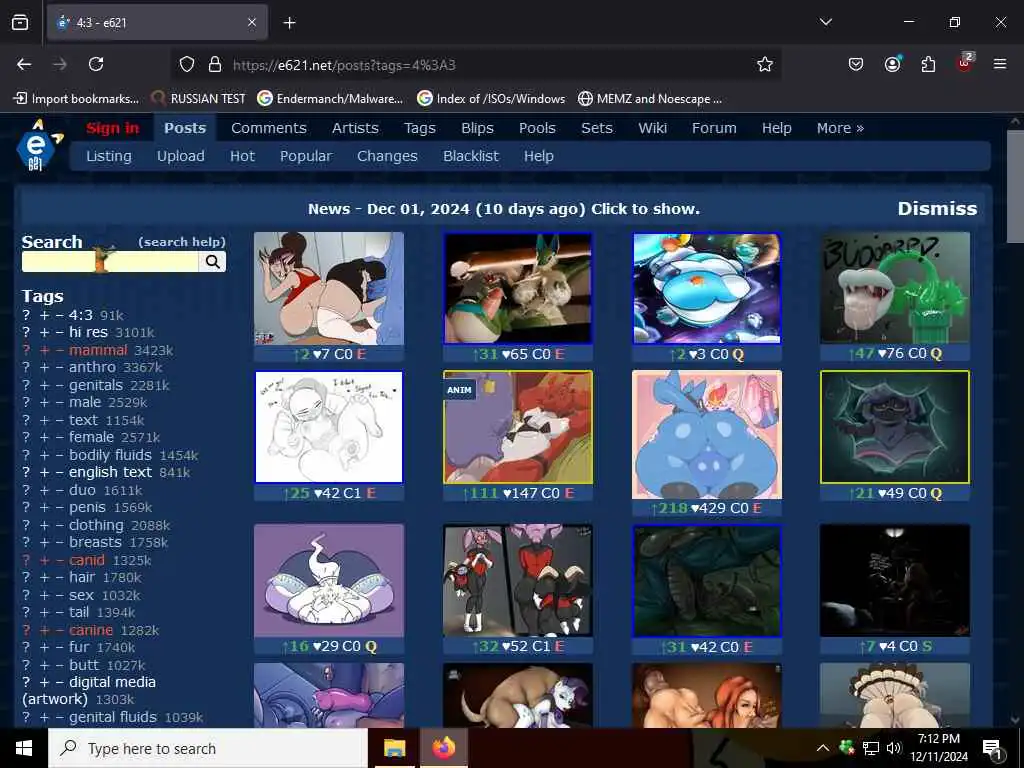Click the taskbar 'Type here to search' box
Image resolution: width=1024 pixels, height=768 pixels.
(x=208, y=748)
